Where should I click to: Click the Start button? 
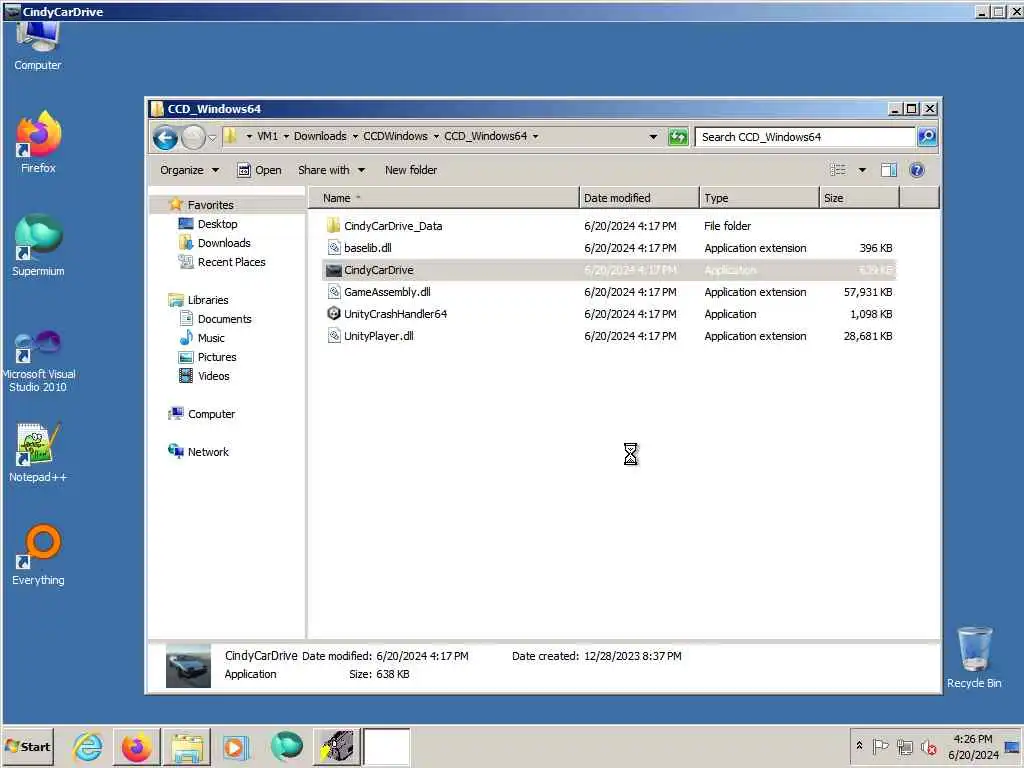(x=27, y=746)
